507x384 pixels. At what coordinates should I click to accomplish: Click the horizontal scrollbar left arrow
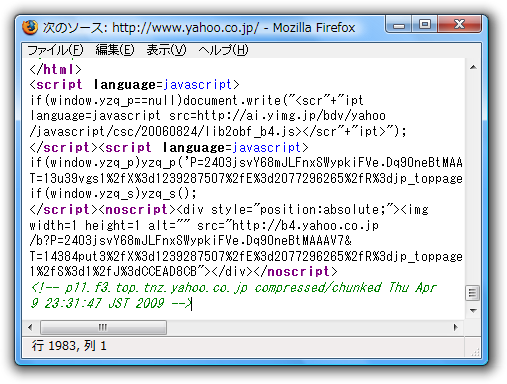point(31,327)
